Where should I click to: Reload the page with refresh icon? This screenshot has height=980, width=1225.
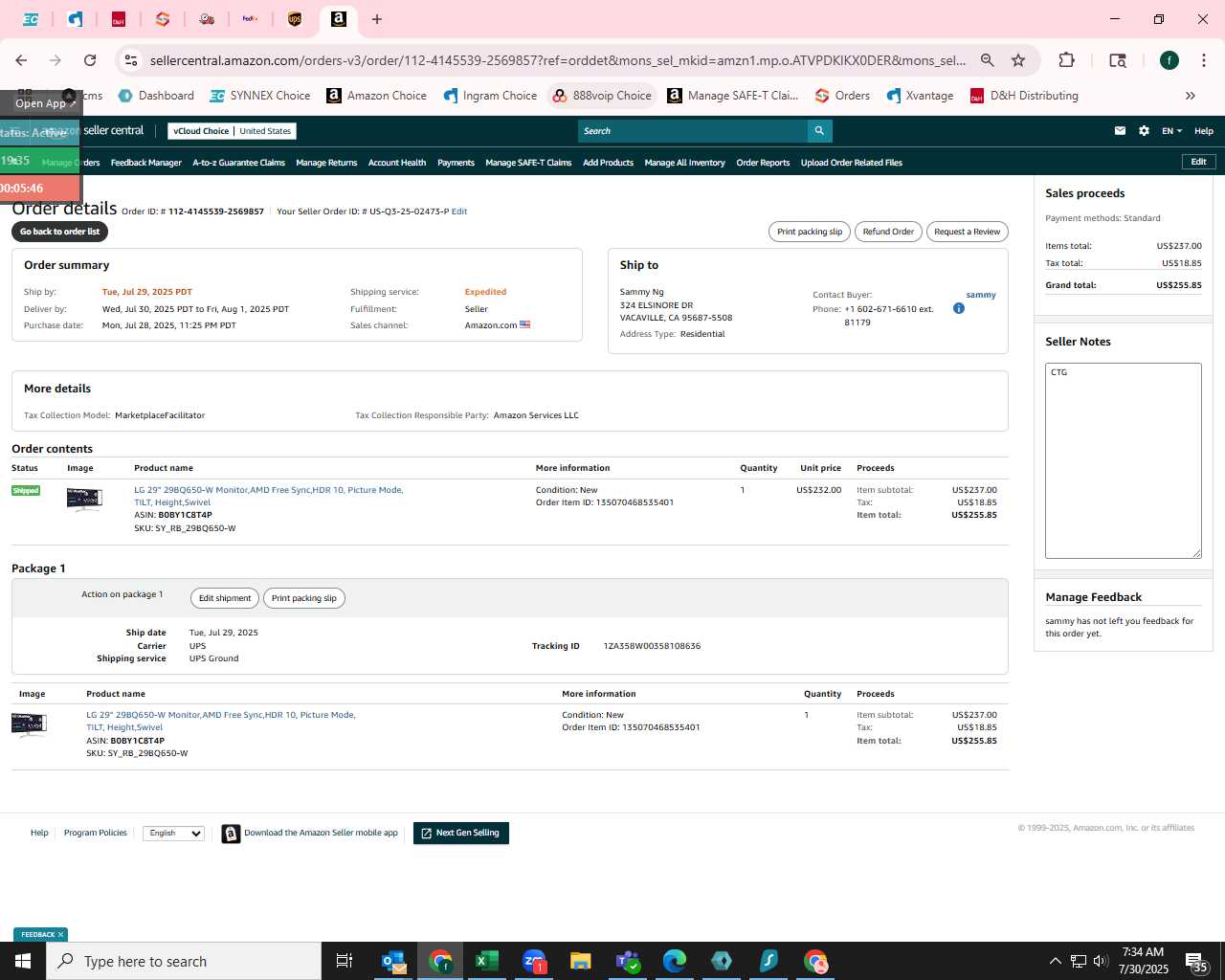90,60
